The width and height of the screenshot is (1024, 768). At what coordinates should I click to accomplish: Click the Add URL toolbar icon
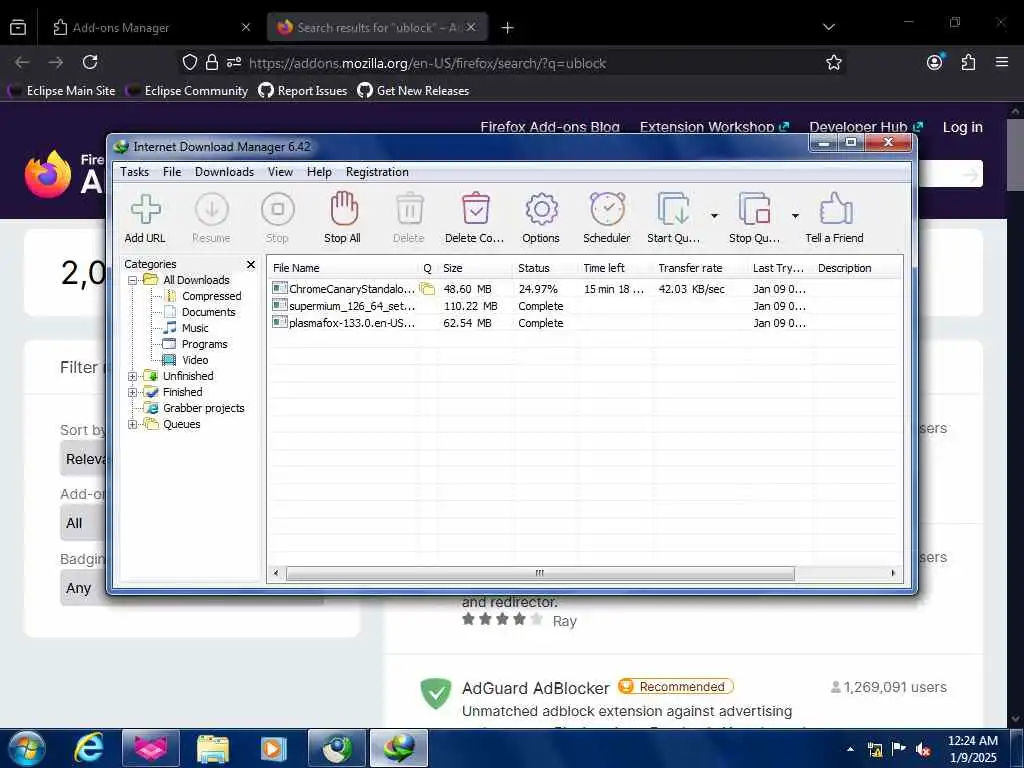[145, 218]
